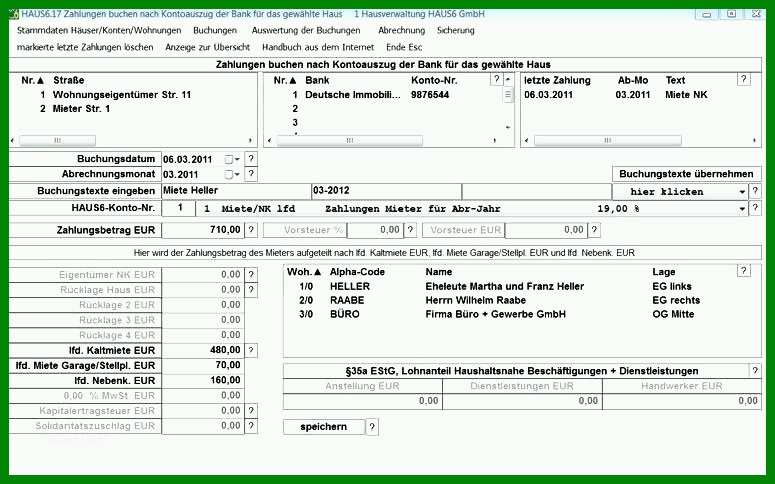This screenshot has width=775, height=484.
Task: Open help beside the hier klicken dropdown
Action: pos(755,191)
